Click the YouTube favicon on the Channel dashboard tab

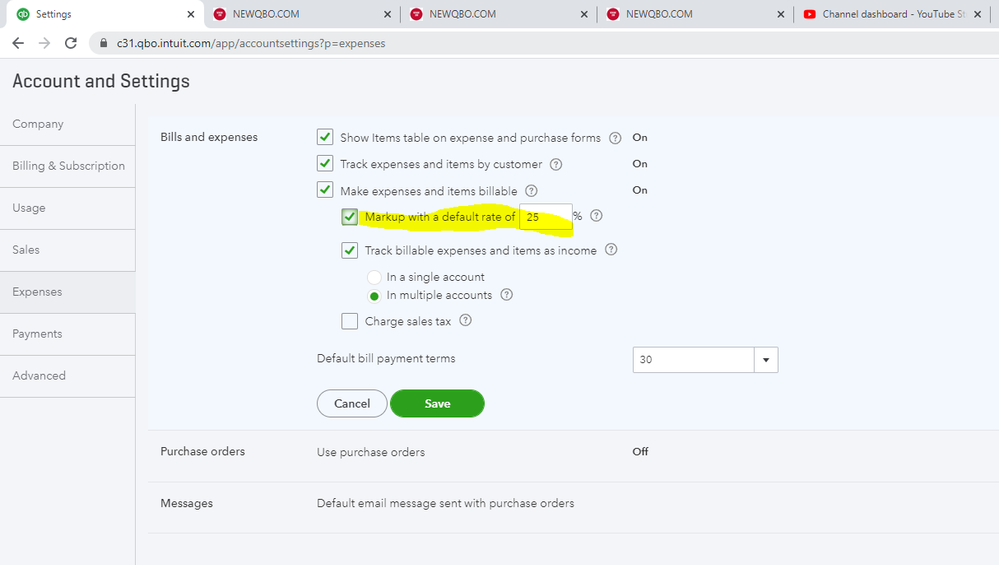point(810,14)
